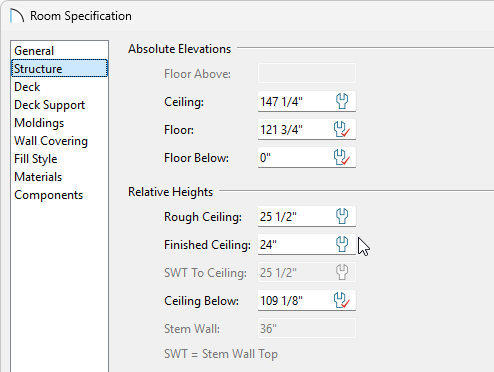Click the checked wrench icon beside Floor
Screen dimensions: 494x372
coord(342,129)
